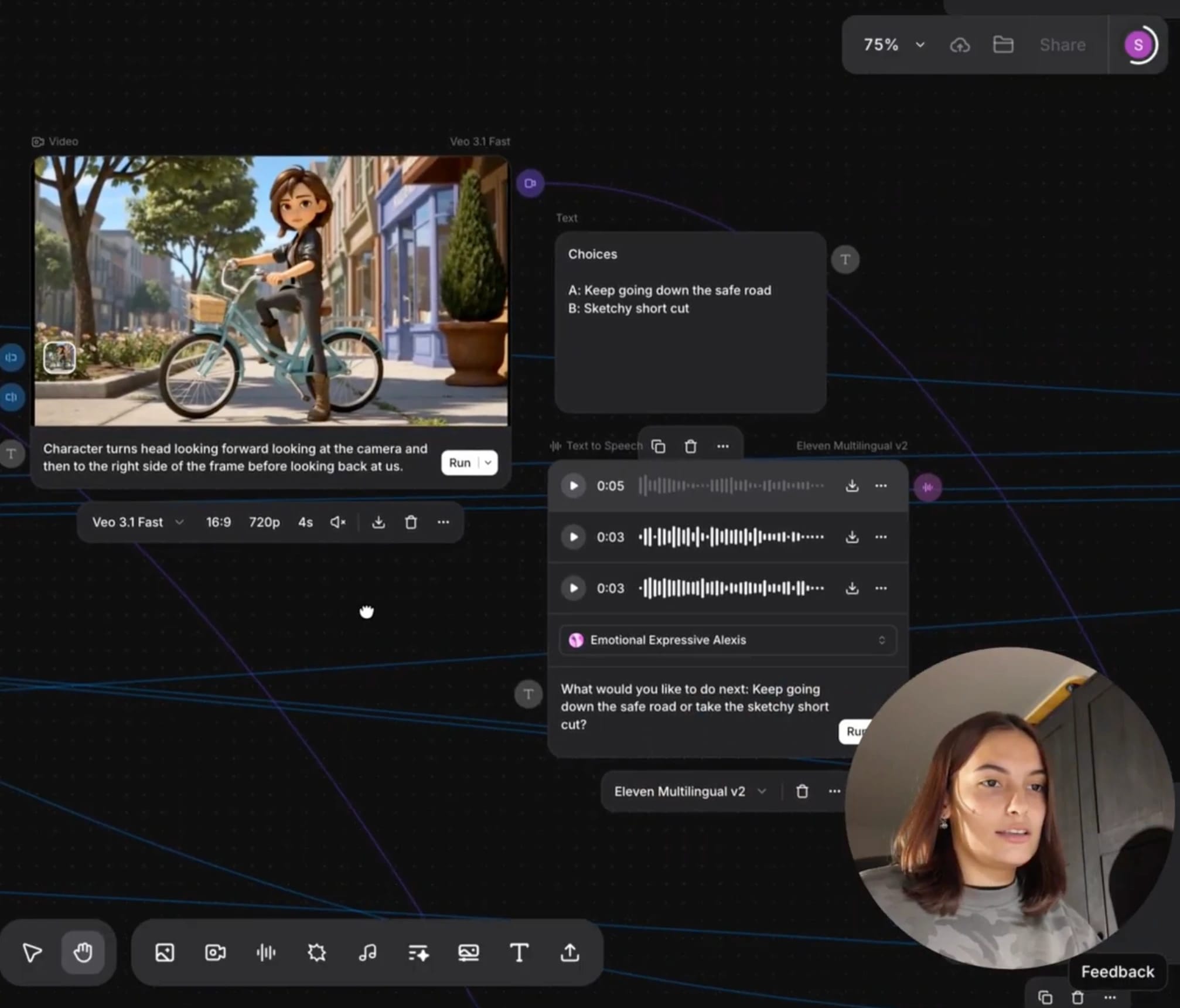Add an image node from toolbar
Screen dimensions: 1180x1008
coord(165,952)
